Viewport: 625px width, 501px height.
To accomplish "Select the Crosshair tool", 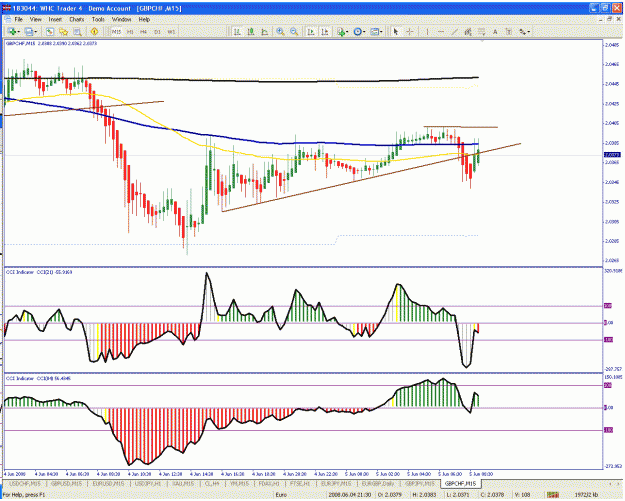I will coord(409,31).
